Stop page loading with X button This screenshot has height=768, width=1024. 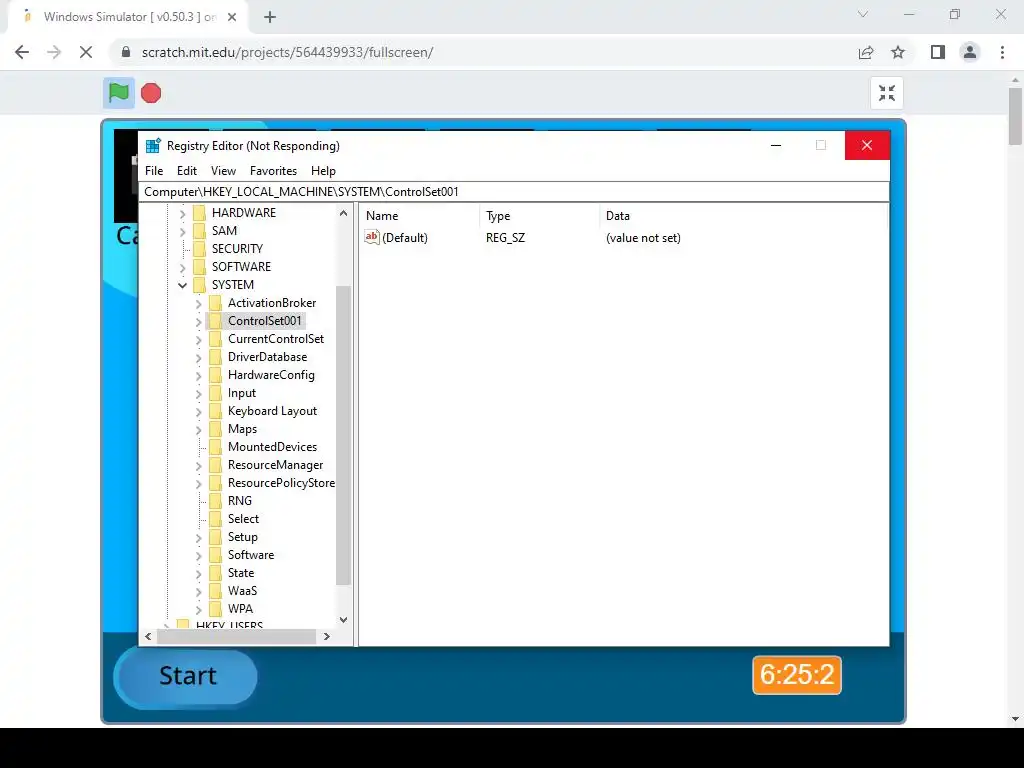click(x=86, y=52)
